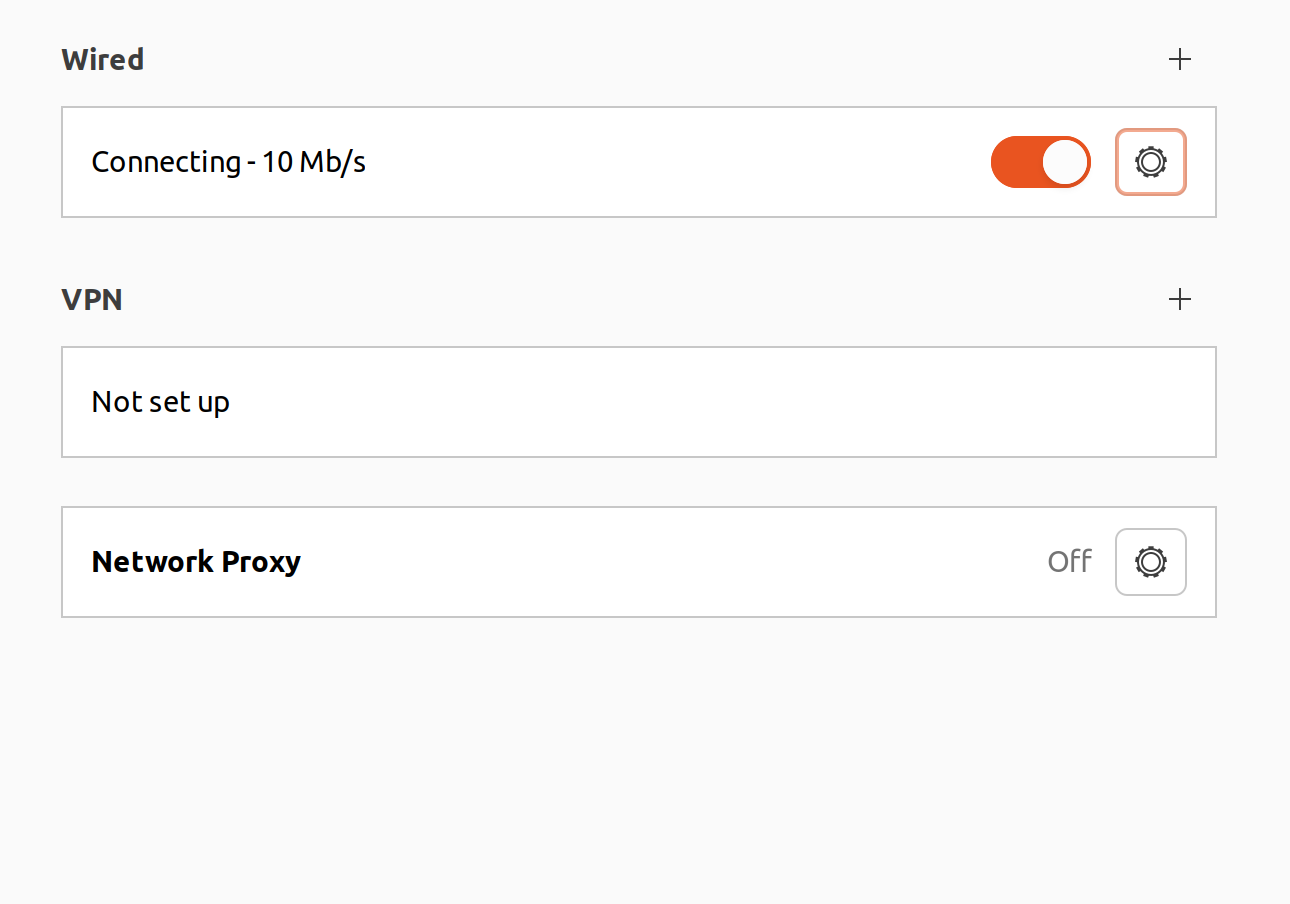Click the "10 Mb/s" speed text

click(x=314, y=162)
